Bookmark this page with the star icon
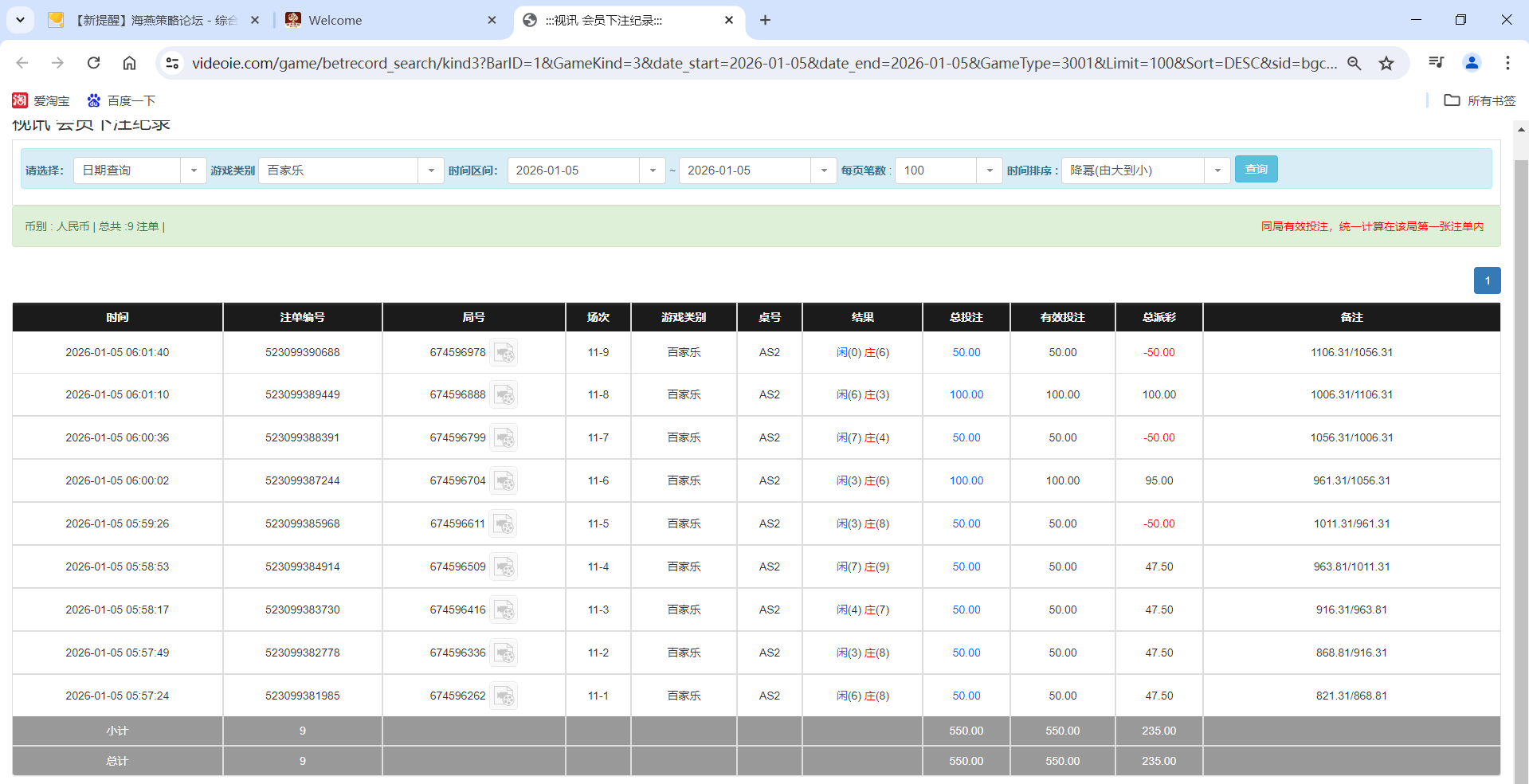1529x784 pixels. [1386, 63]
